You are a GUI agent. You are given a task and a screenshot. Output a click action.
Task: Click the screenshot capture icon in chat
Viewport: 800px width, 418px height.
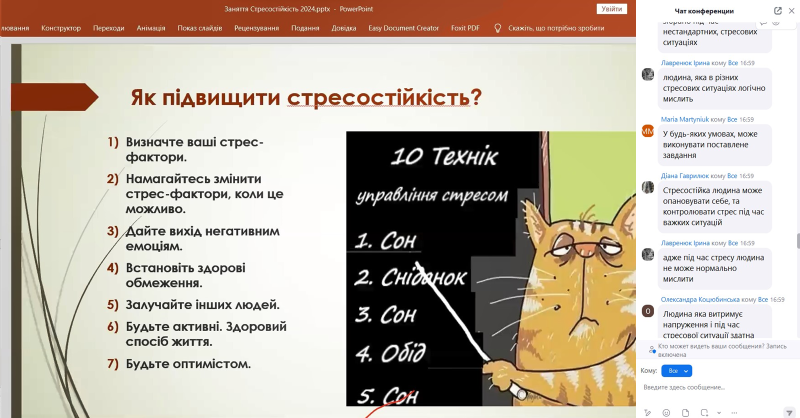tap(705, 412)
